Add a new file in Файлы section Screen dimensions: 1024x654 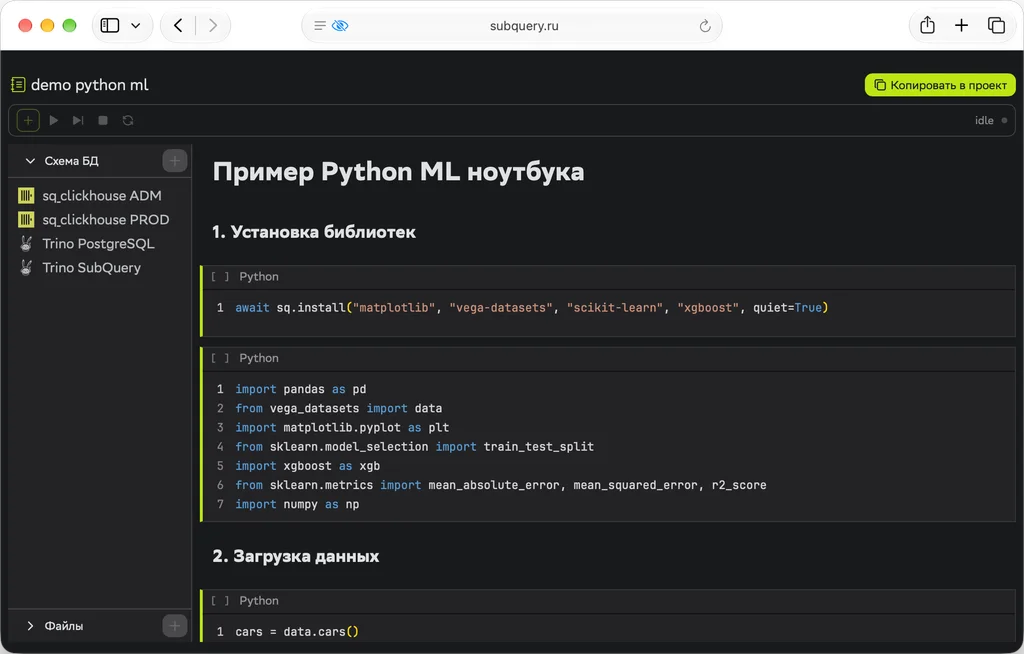[174, 626]
